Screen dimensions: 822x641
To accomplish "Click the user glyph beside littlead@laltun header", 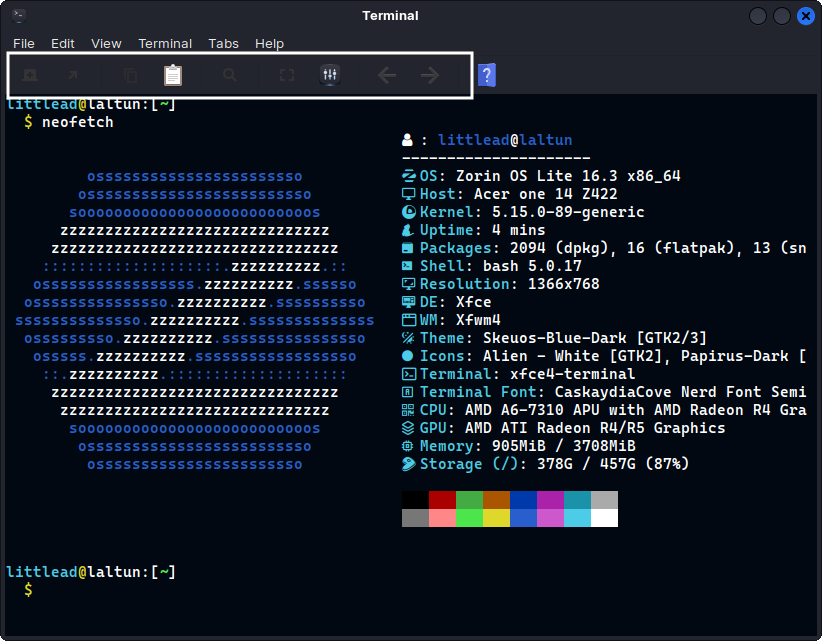I will point(407,140).
